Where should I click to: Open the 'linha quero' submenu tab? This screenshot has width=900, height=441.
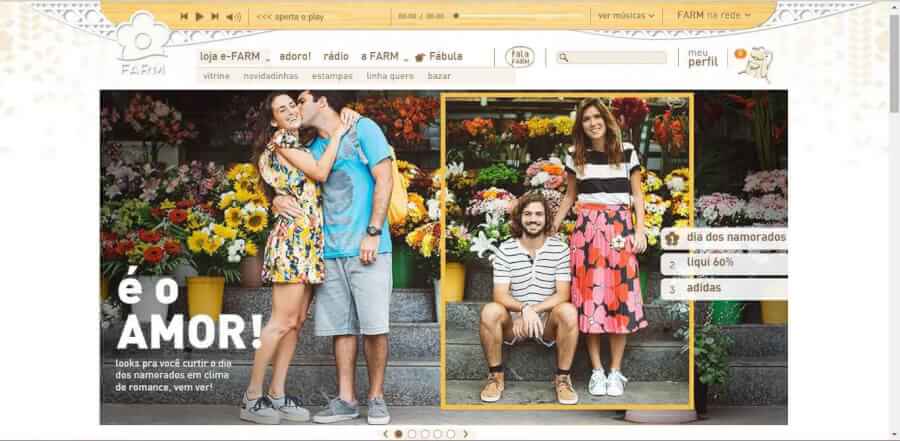click(x=390, y=76)
